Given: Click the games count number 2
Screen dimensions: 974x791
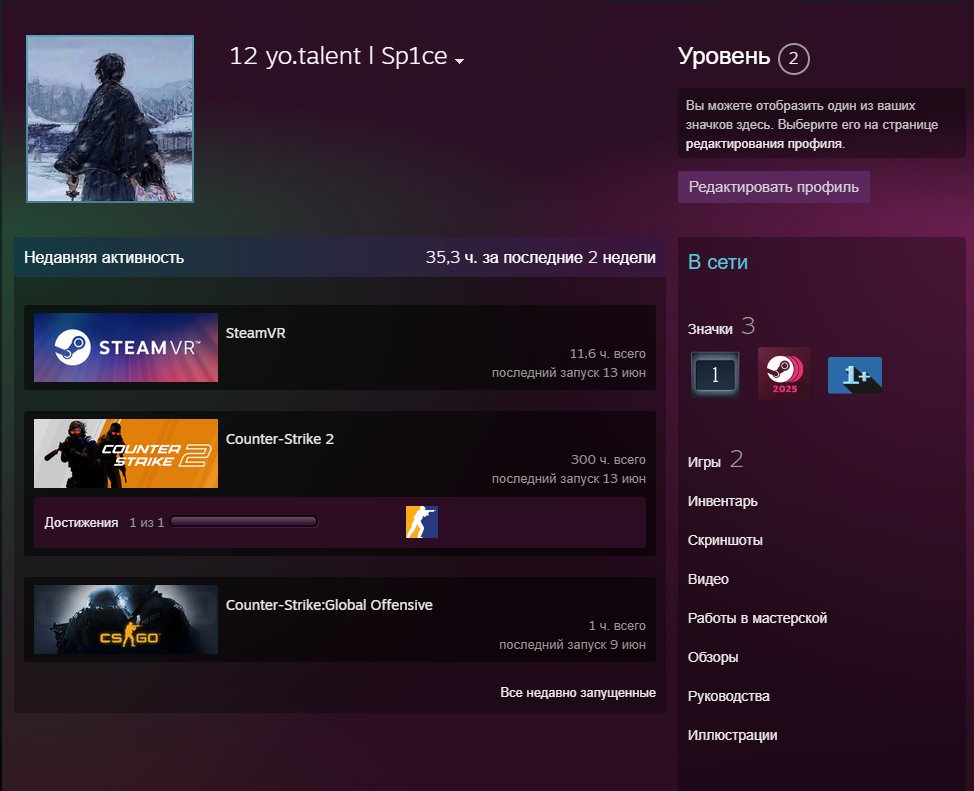Looking at the screenshot, I should (x=736, y=459).
